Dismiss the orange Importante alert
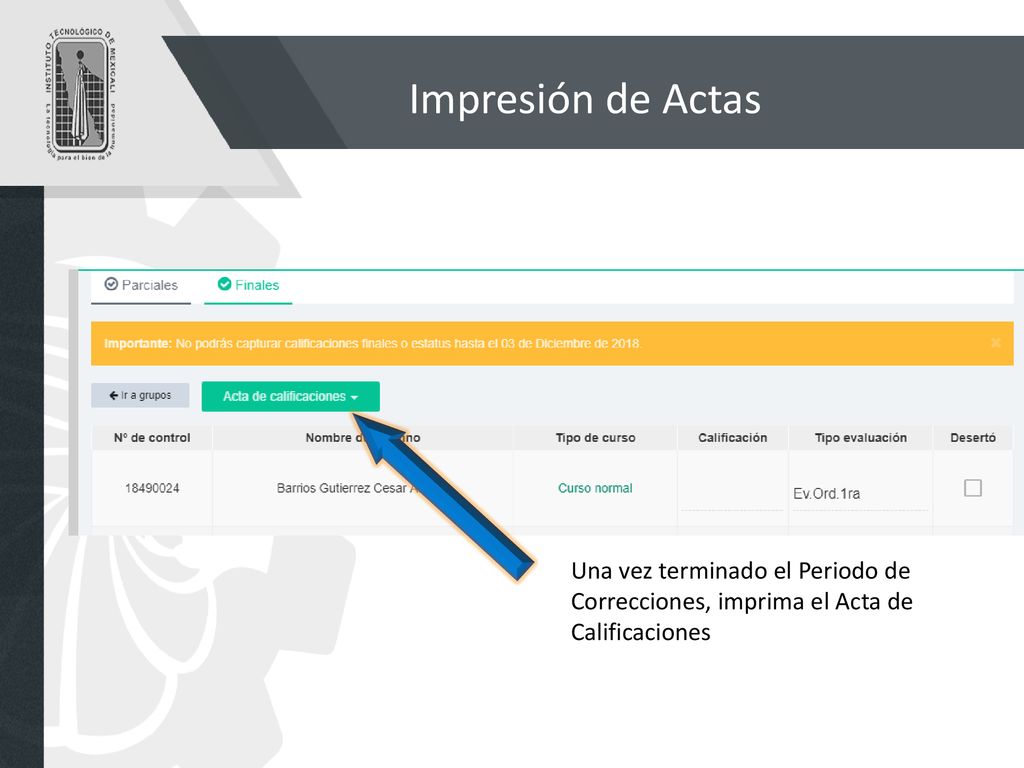 click(995, 343)
